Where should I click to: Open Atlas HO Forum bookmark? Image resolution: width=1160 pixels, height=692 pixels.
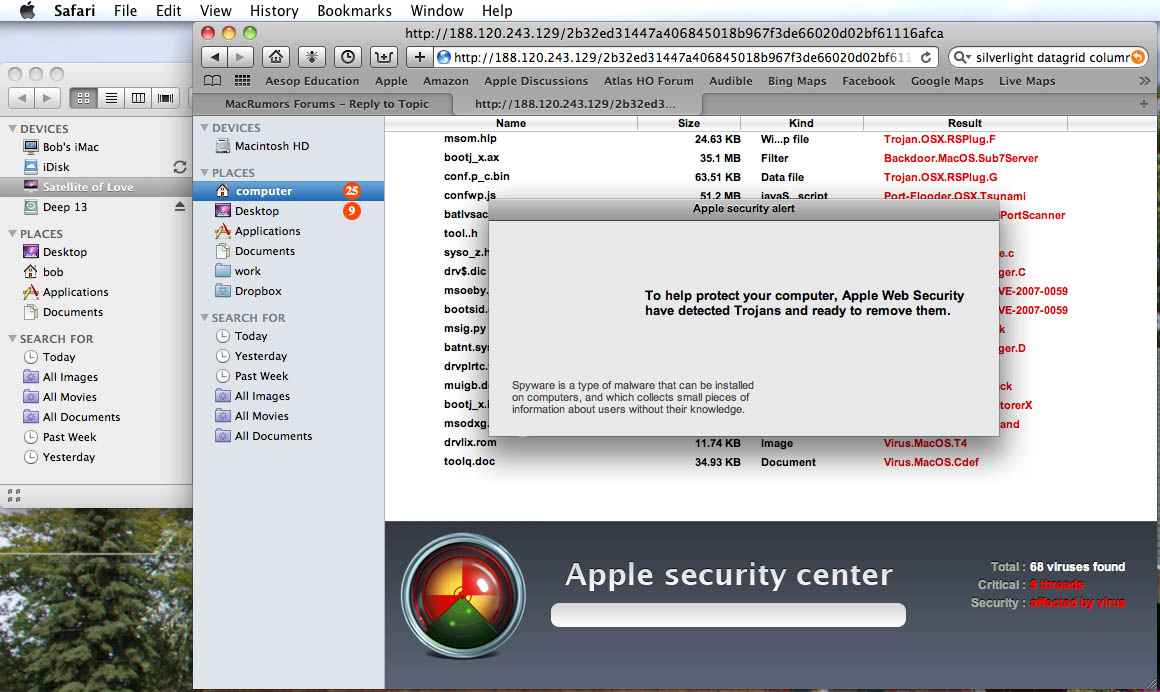649,81
